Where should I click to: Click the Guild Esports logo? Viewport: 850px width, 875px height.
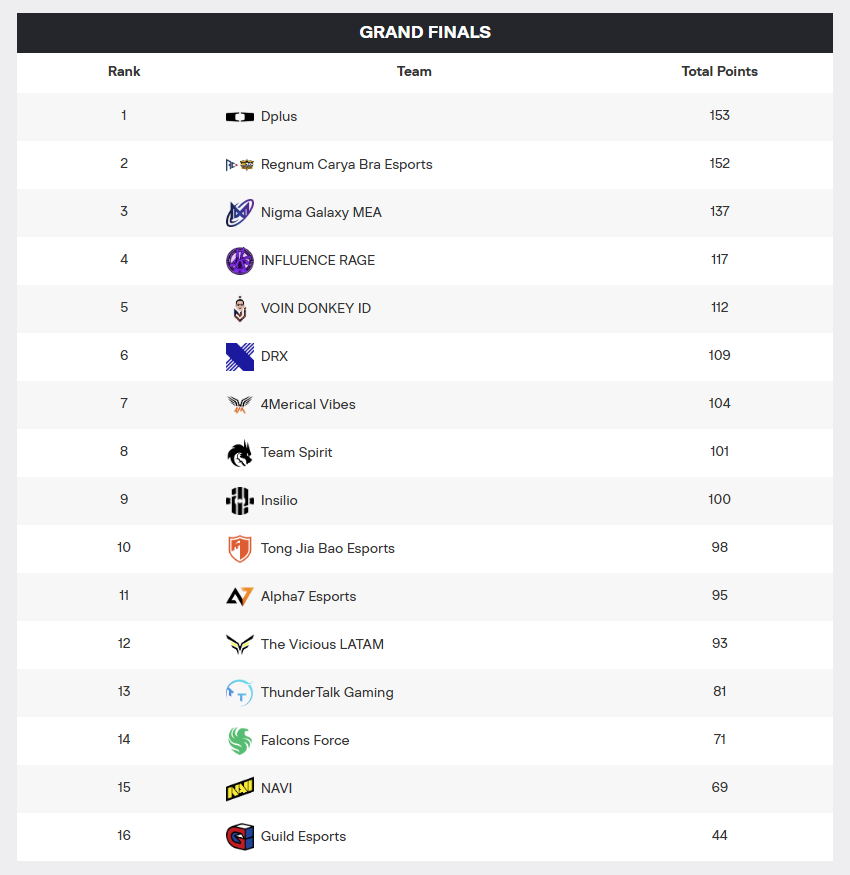(x=240, y=837)
